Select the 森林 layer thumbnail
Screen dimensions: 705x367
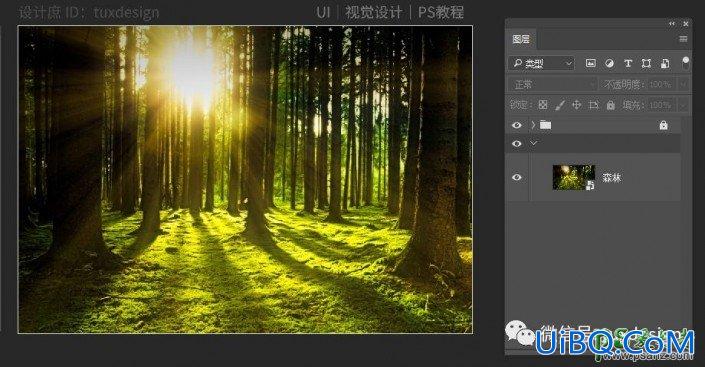coord(574,177)
